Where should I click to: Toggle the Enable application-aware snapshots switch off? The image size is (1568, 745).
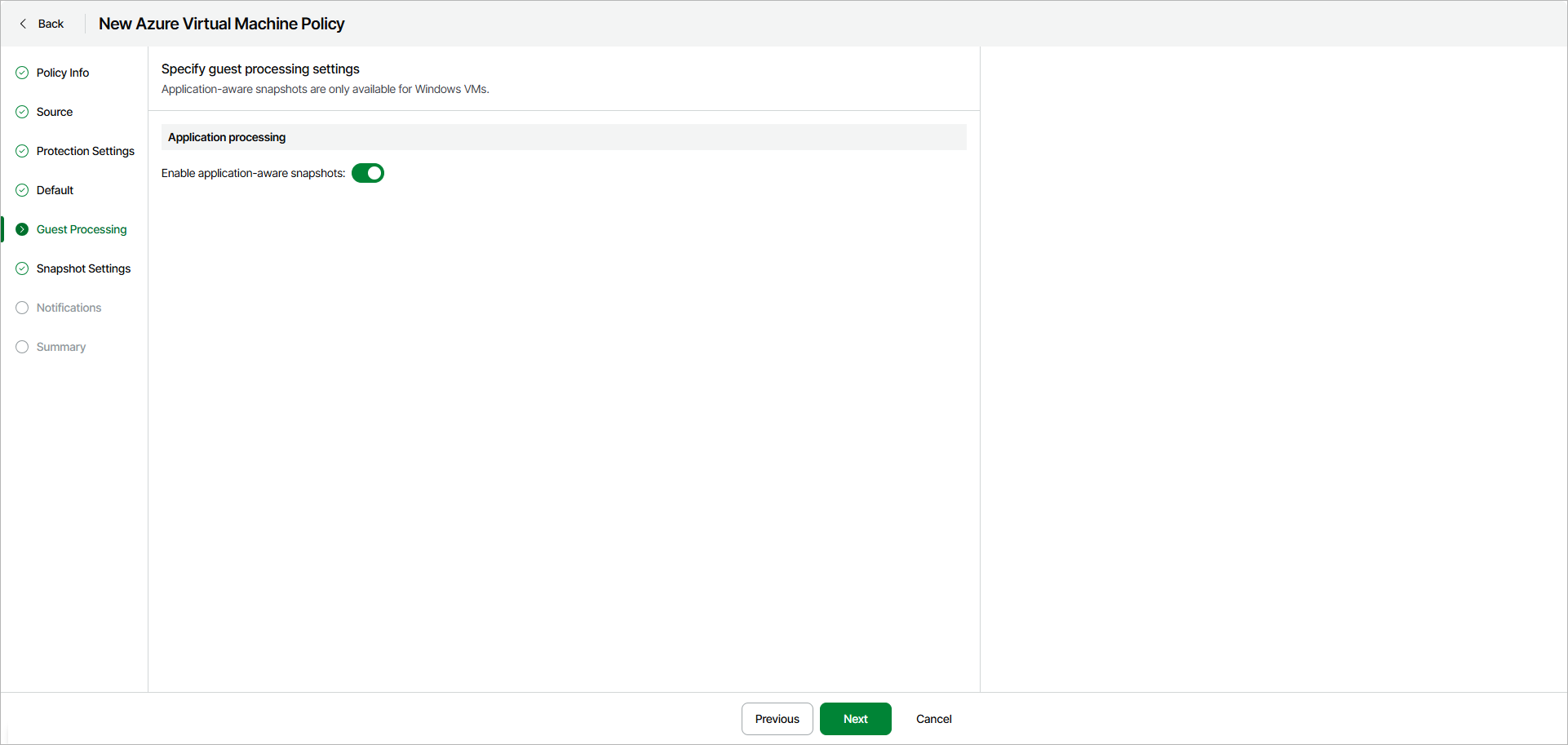(x=367, y=173)
